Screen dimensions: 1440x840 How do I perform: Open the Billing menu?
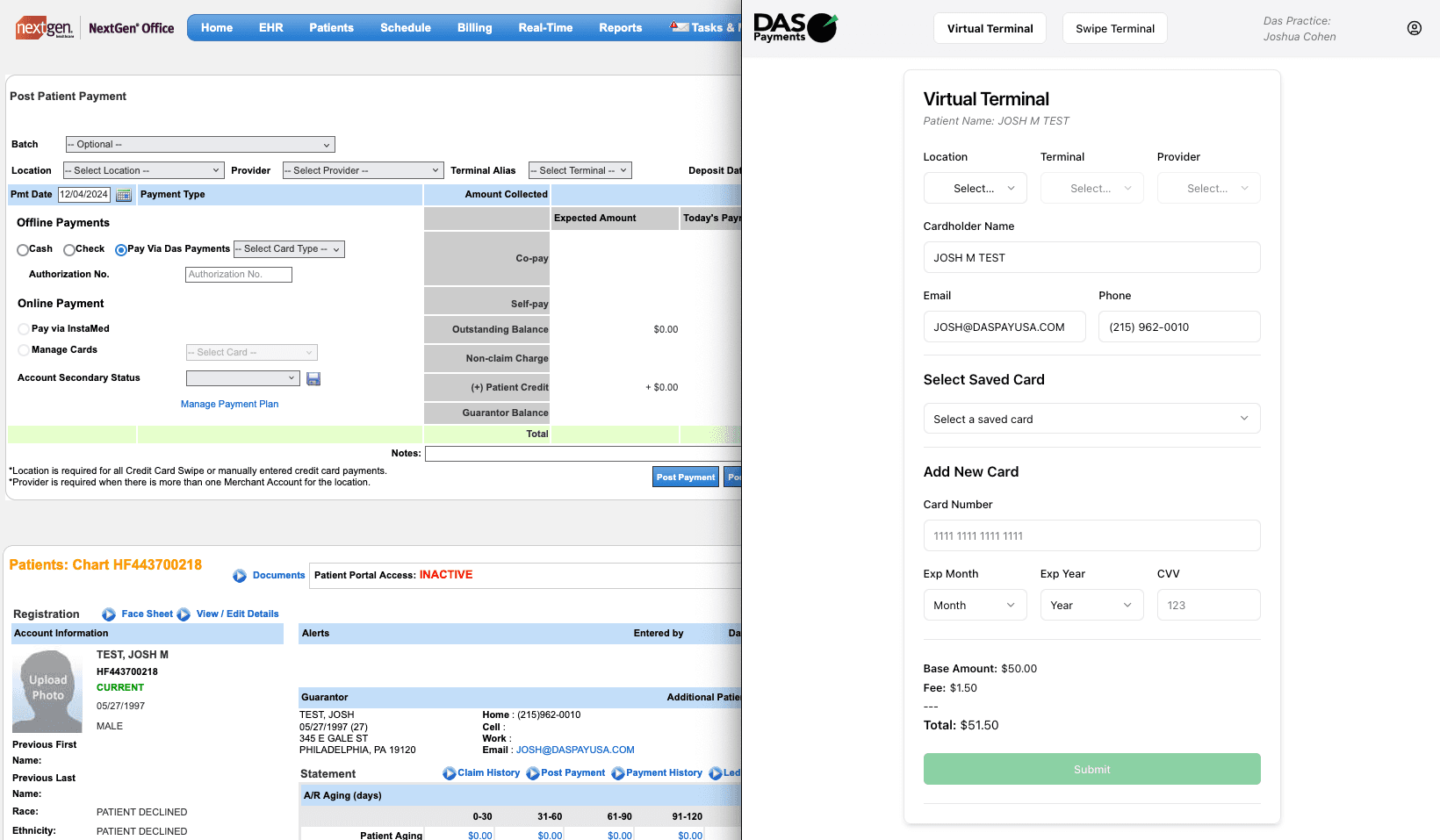474,28
